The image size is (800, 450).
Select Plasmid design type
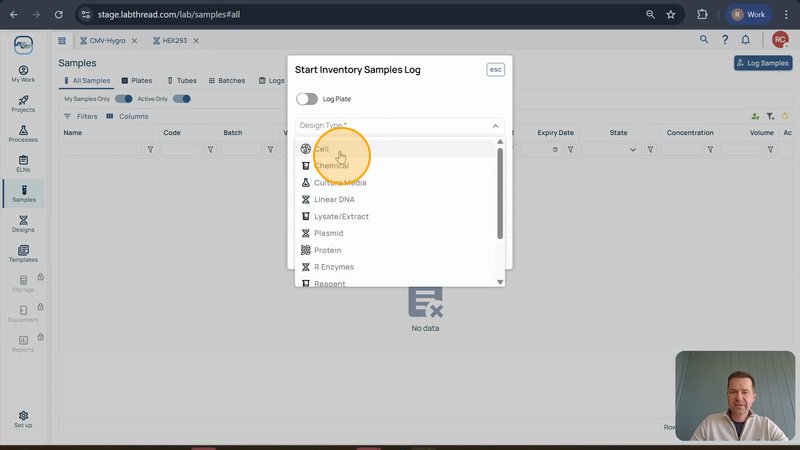pos(395,233)
